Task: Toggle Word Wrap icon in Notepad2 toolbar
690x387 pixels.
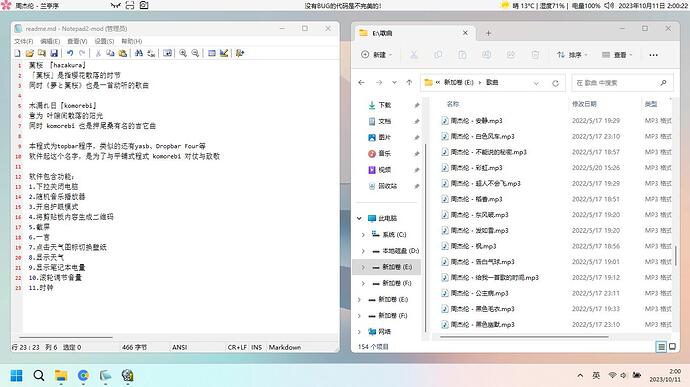Action: (x=167, y=53)
